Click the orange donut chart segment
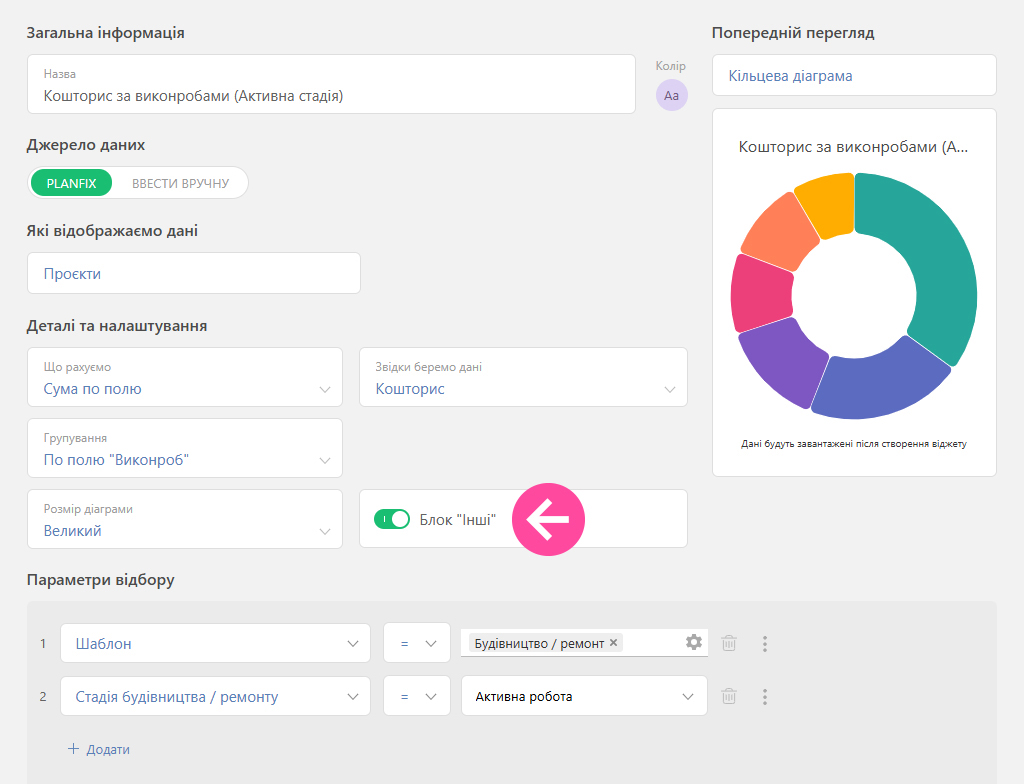1024x784 pixels. coord(778,233)
